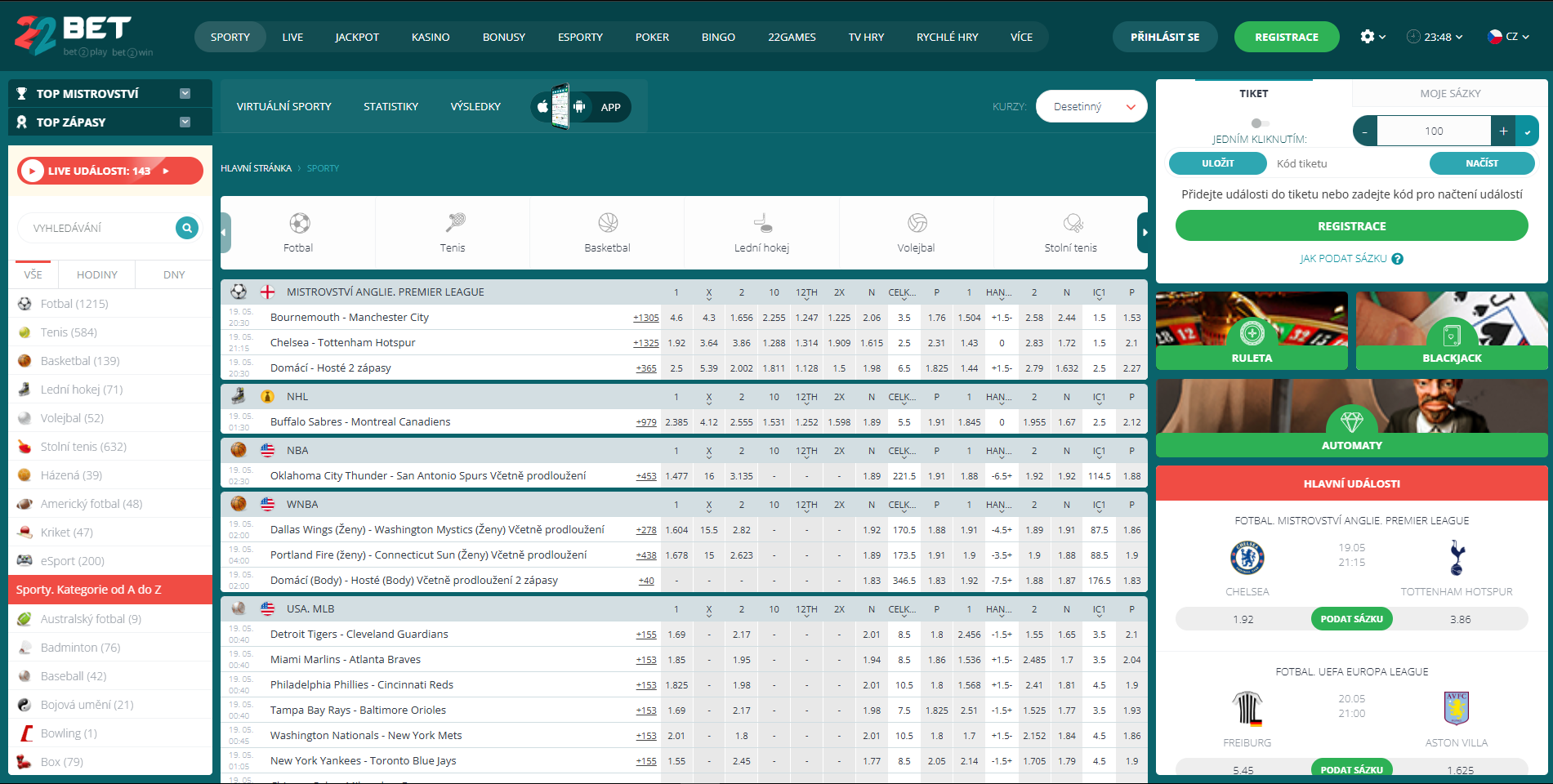The width and height of the screenshot is (1553, 784).
Task: Decrease the stake with the minus button
Action: (1365, 131)
